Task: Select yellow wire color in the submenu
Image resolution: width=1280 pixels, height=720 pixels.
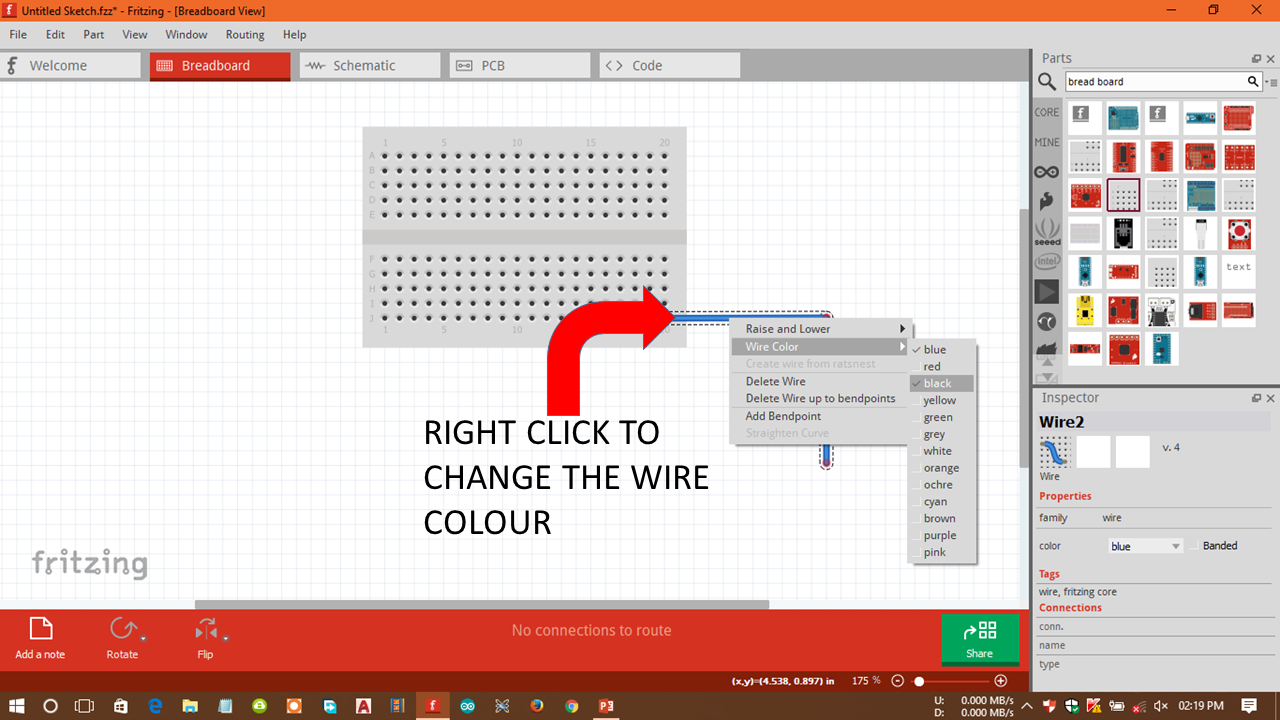Action: (x=937, y=400)
